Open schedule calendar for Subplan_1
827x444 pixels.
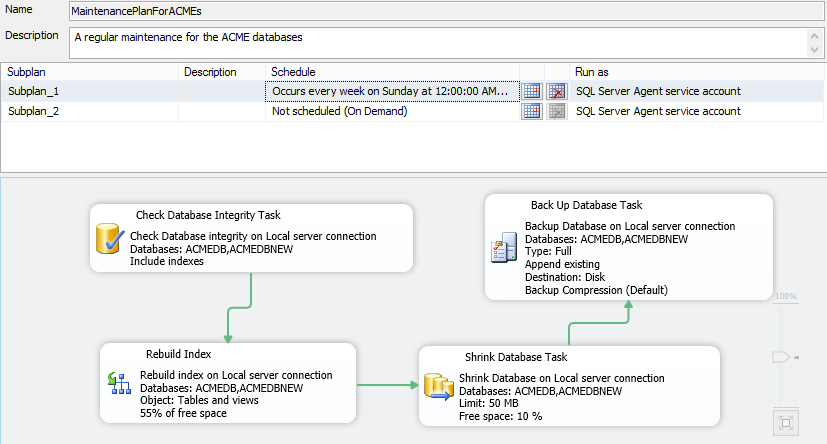click(x=532, y=91)
